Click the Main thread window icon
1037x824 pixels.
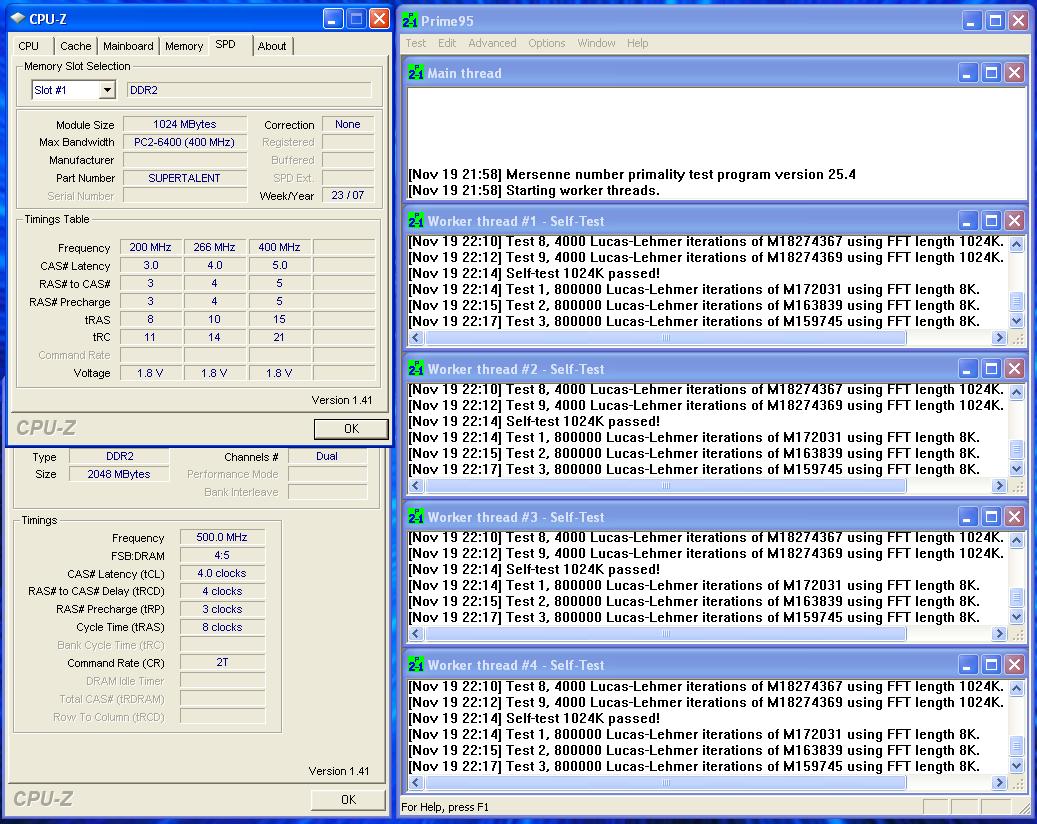[416, 73]
